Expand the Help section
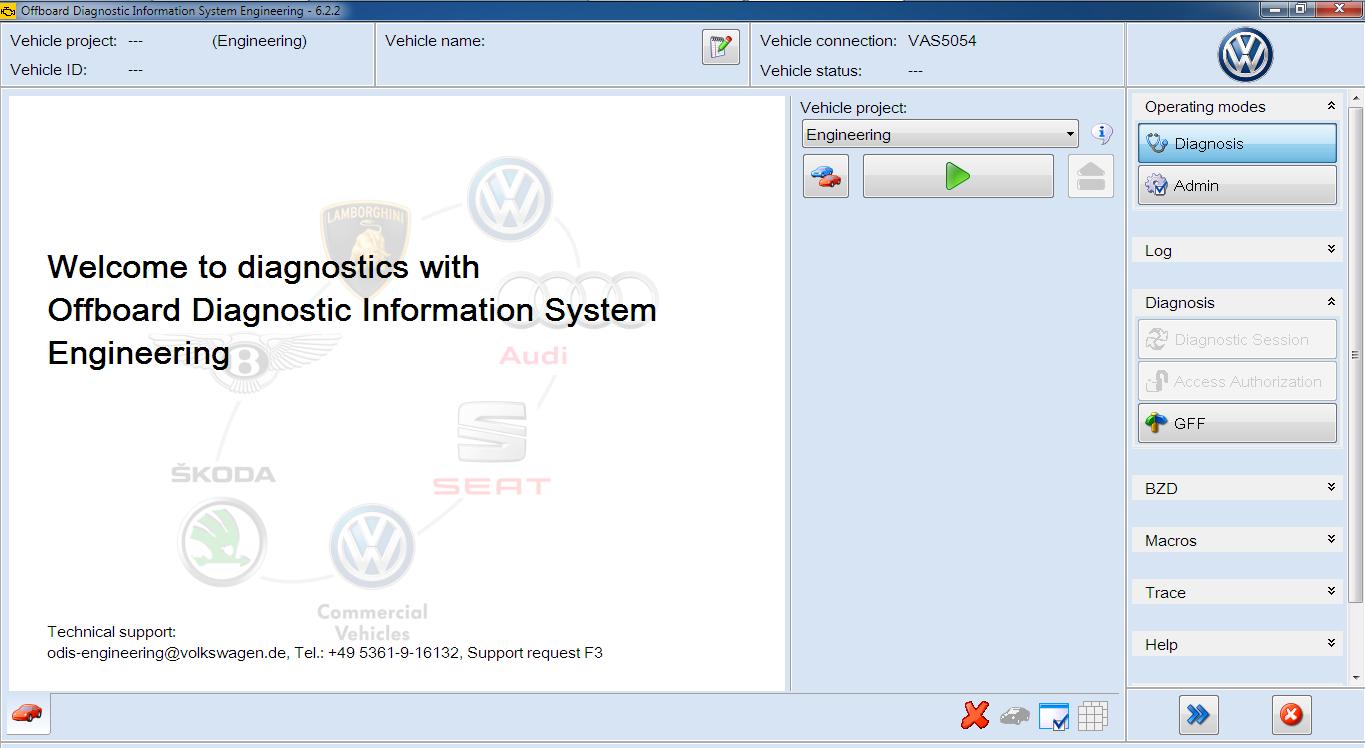Image resolution: width=1365 pixels, height=748 pixels. click(1331, 644)
